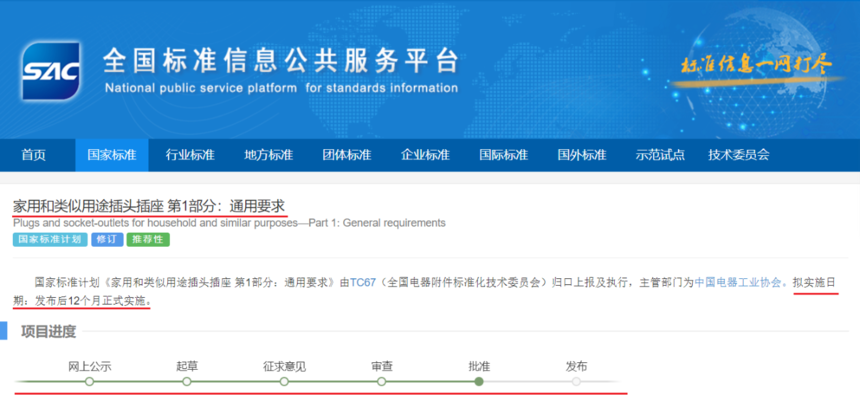Screen dimensions: 860x402
Task: Click the 征求意见 step label
Action: [284, 366]
